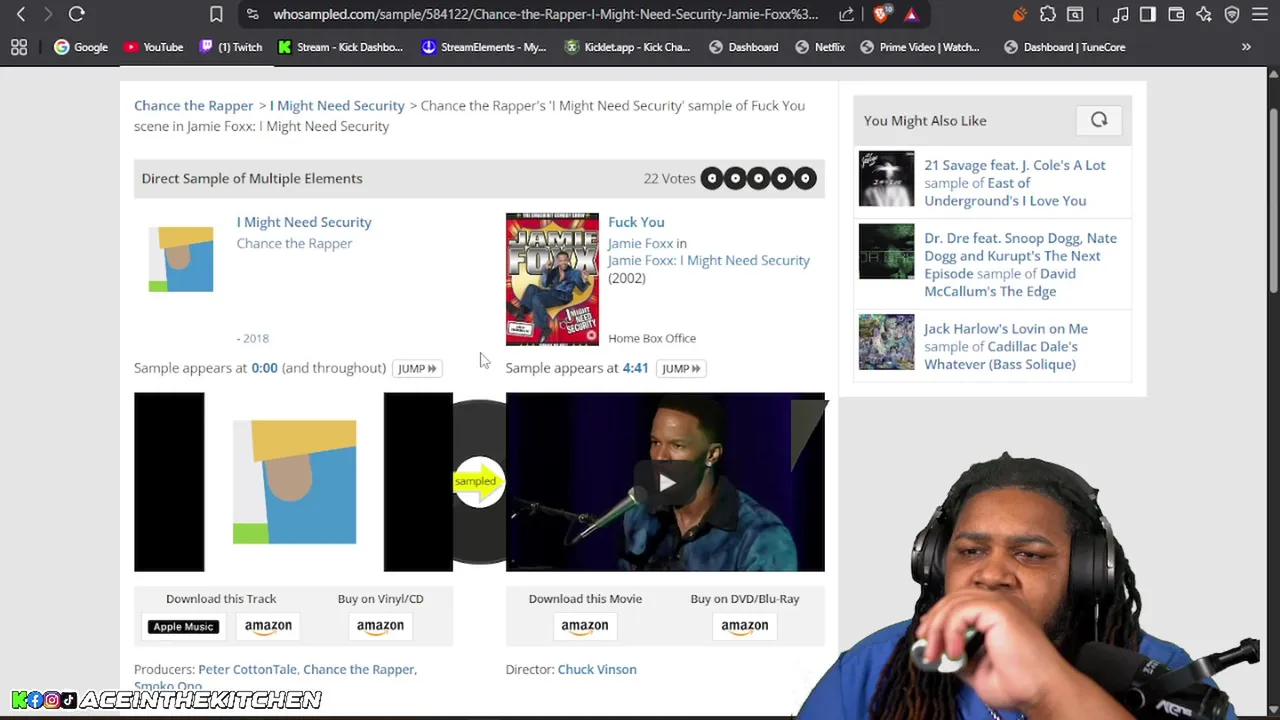Open the Dashboard | TuneCore bookmark
Viewport: 1280px width, 720px height.
pyautogui.click(x=1065, y=47)
